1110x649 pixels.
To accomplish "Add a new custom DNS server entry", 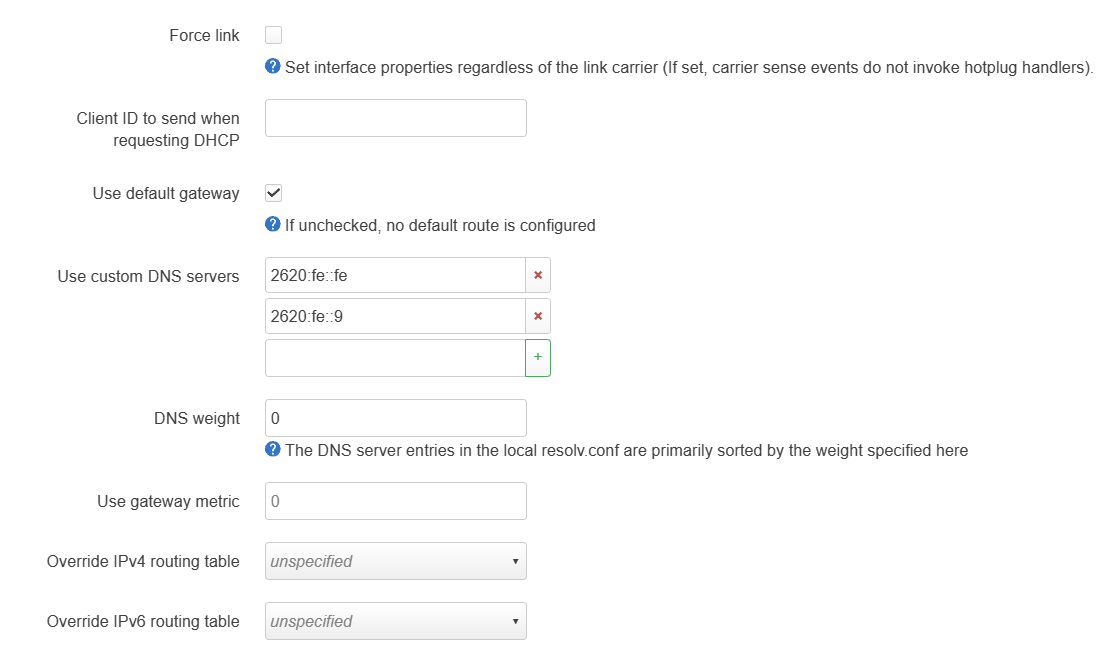I will [x=538, y=358].
